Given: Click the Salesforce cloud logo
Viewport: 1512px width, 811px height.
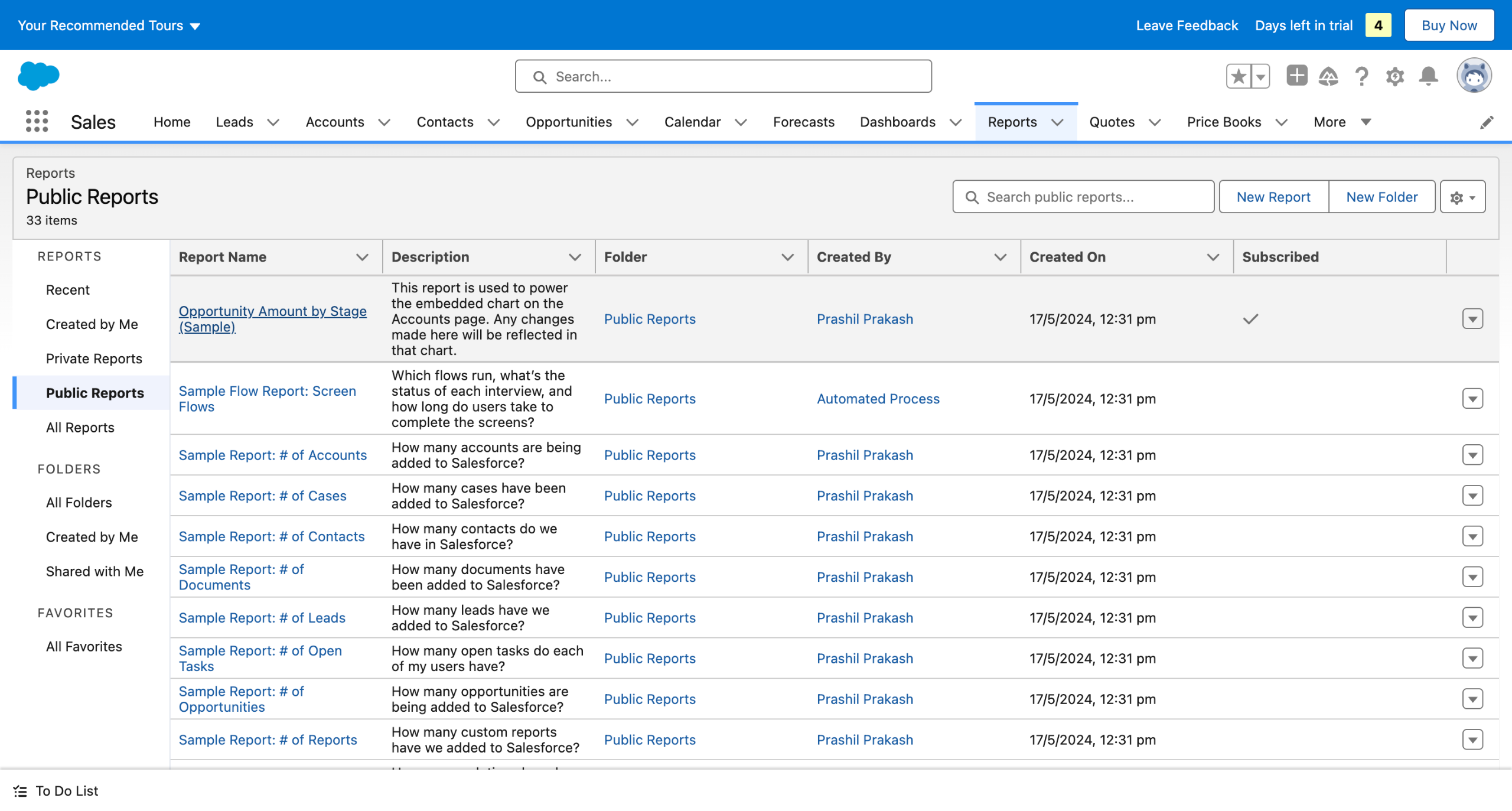Looking at the screenshot, I should [38, 76].
